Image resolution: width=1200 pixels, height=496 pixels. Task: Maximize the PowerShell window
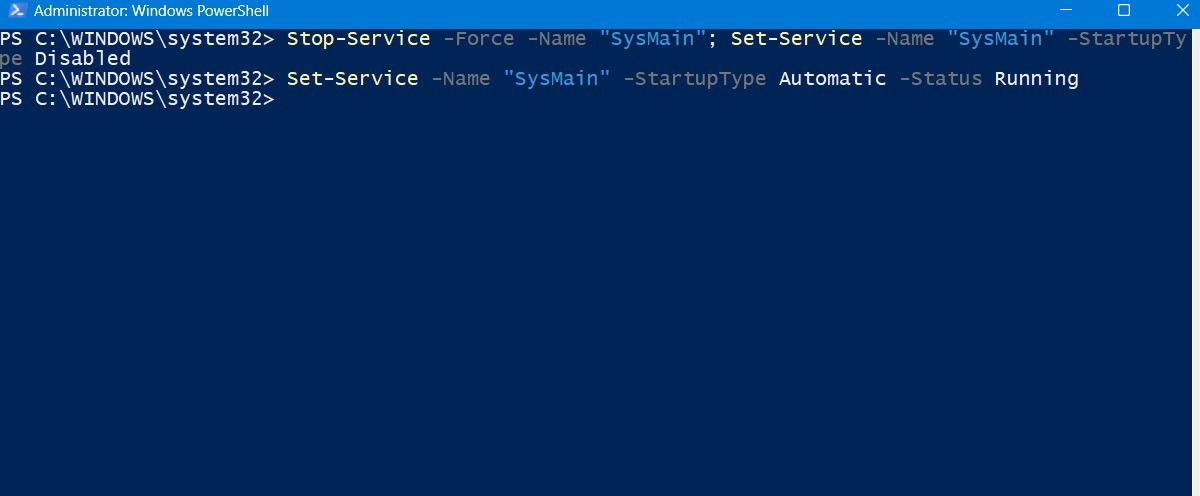coord(1123,11)
